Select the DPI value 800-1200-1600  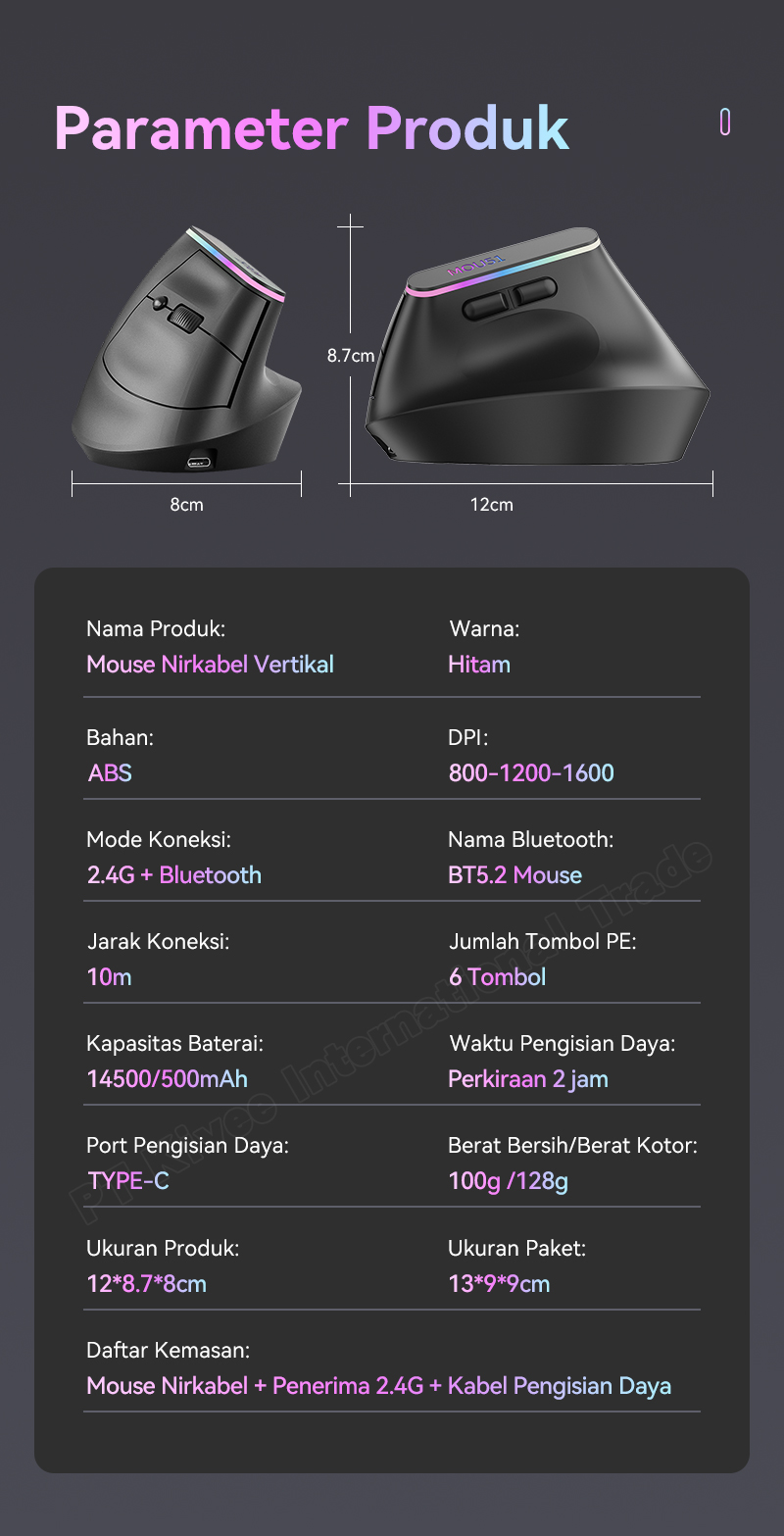pos(531,772)
